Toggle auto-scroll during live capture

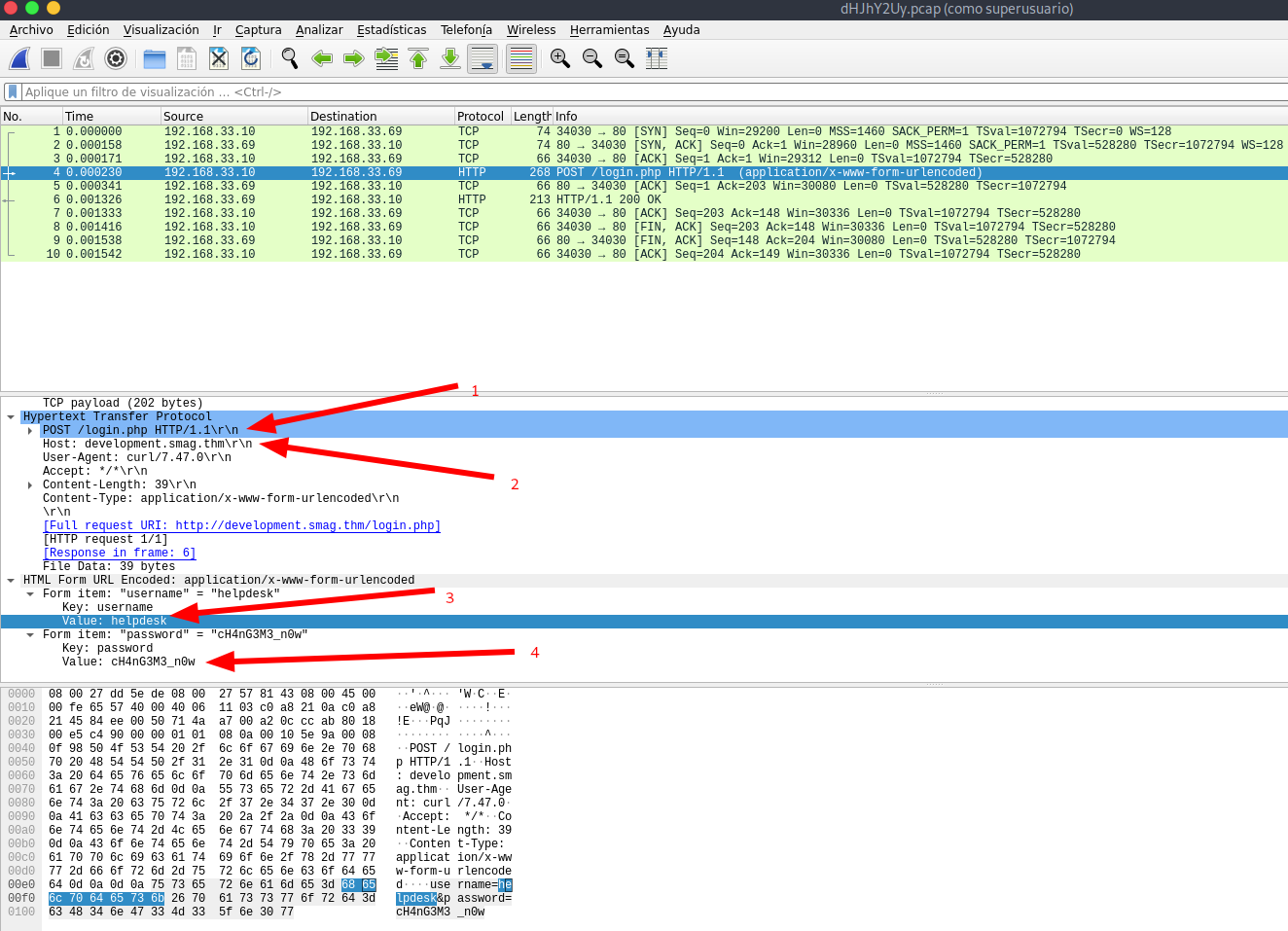click(483, 58)
